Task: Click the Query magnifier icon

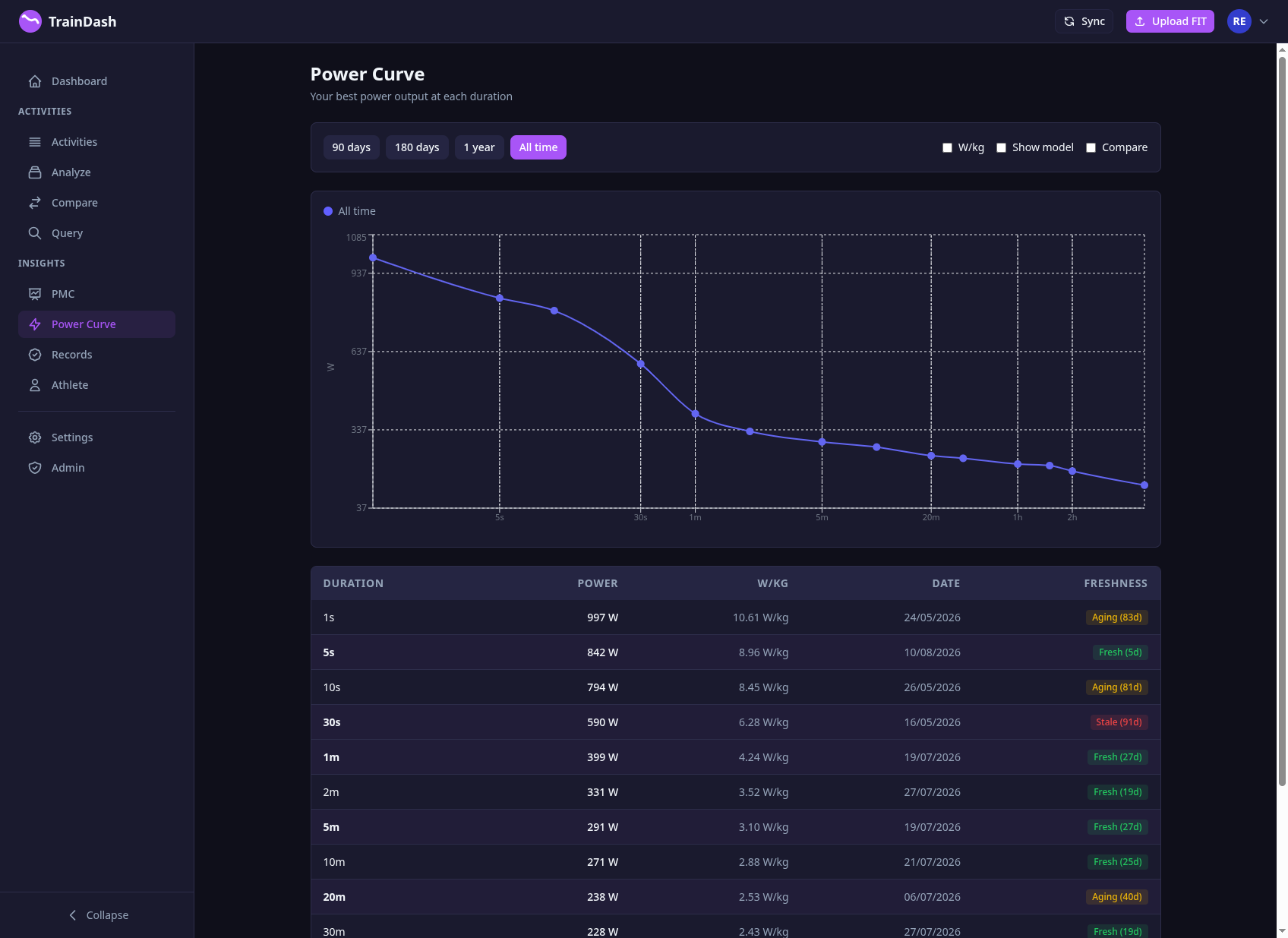Action: pos(35,233)
